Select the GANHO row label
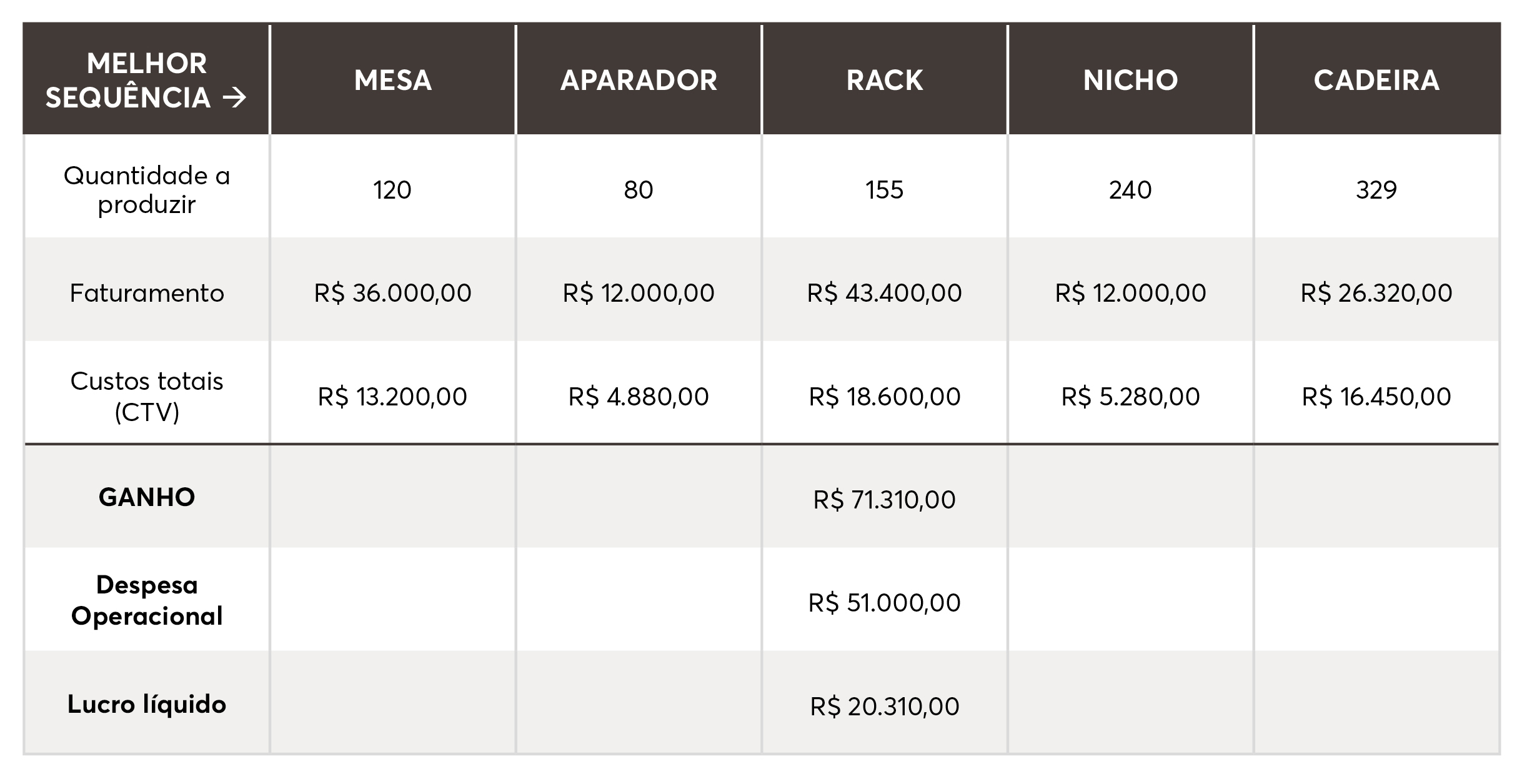The image size is (1527, 784). click(x=147, y=497)
